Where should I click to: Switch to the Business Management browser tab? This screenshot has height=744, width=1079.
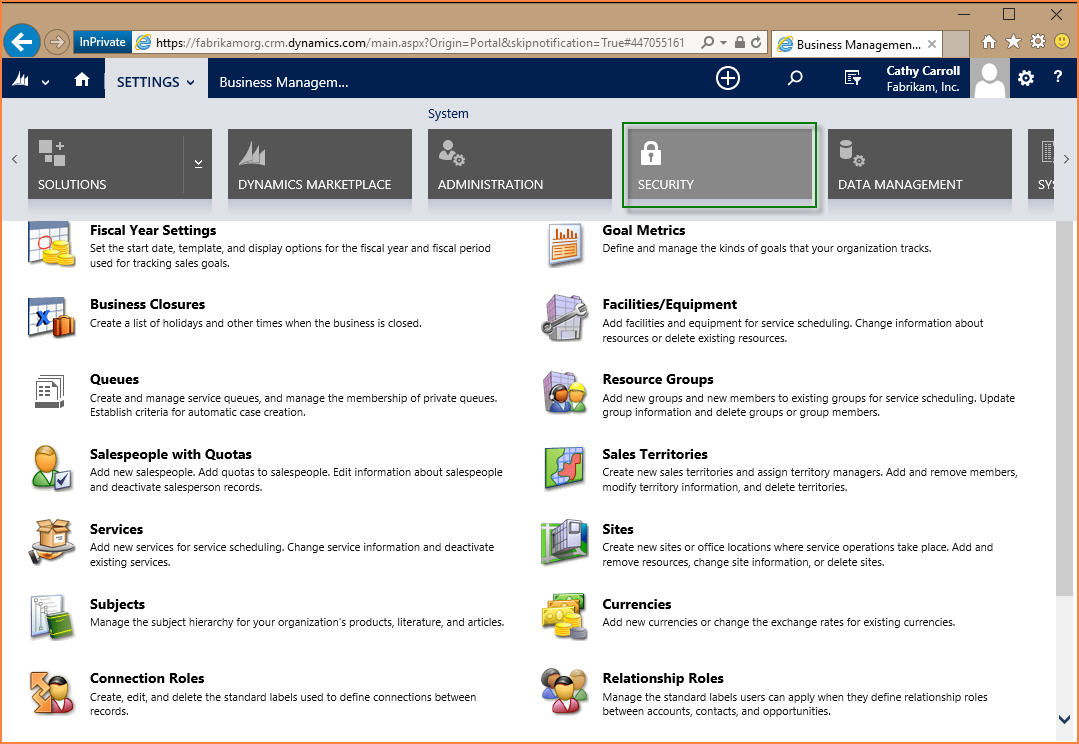856,44
